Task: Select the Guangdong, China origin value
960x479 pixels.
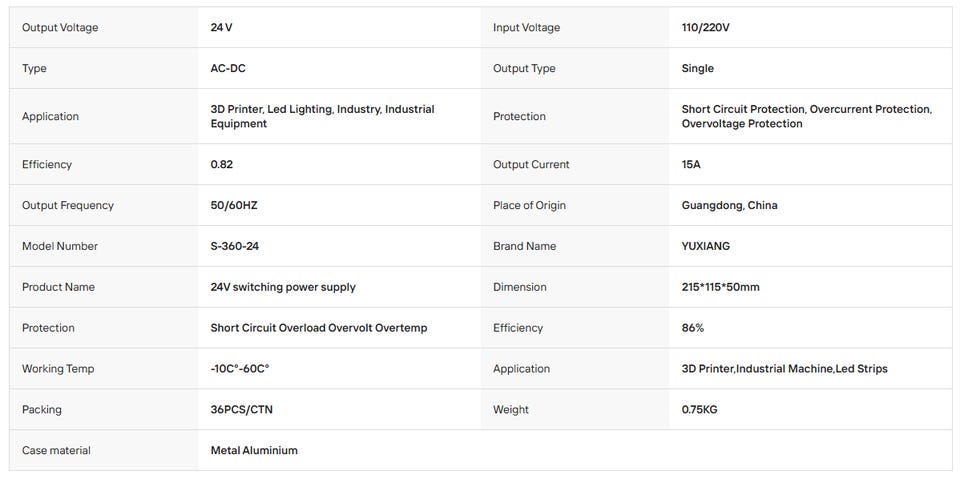Action: (x=729, y=206)
